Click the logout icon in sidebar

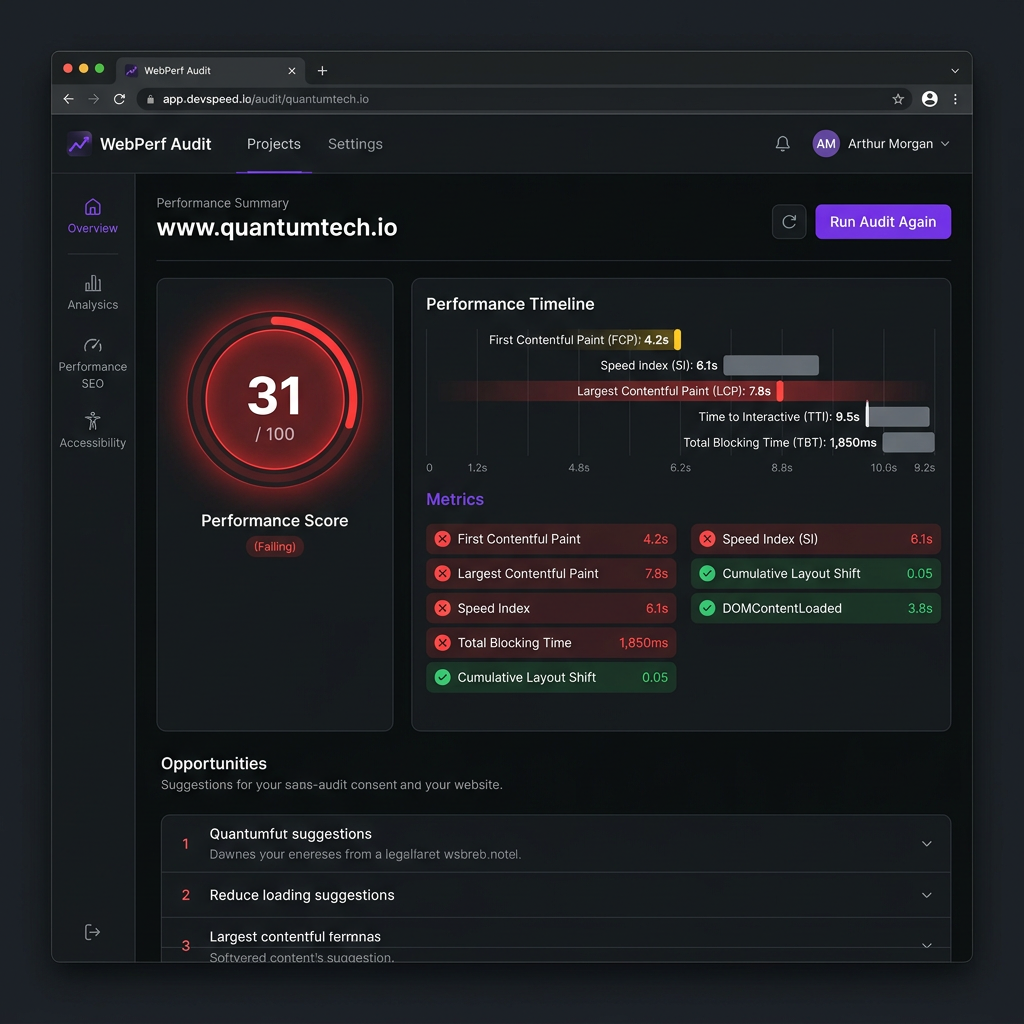(x=92, y=932)
